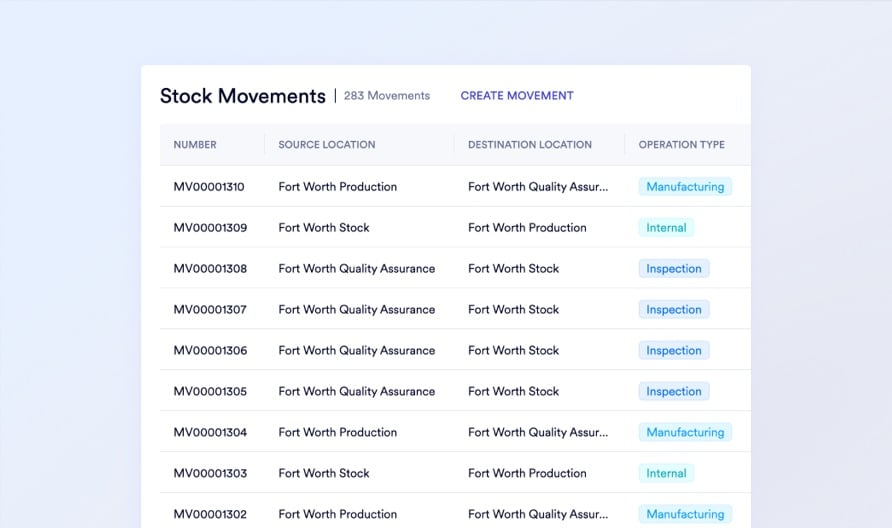Click the OPERATION TYPE column header
This screenshot has height=528, width=892.
pos(682,145)
